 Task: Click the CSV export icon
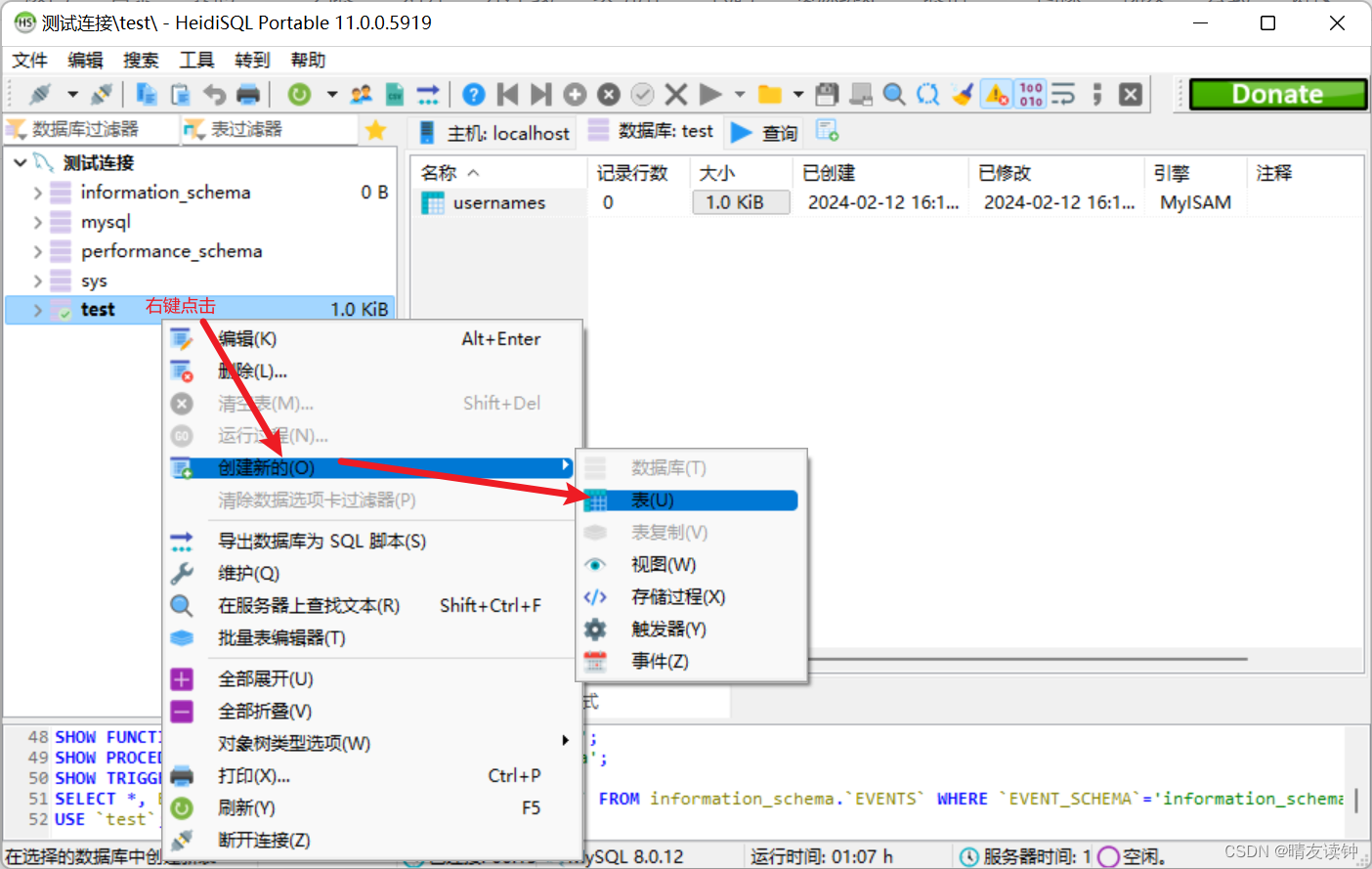(x=395, y=95)
